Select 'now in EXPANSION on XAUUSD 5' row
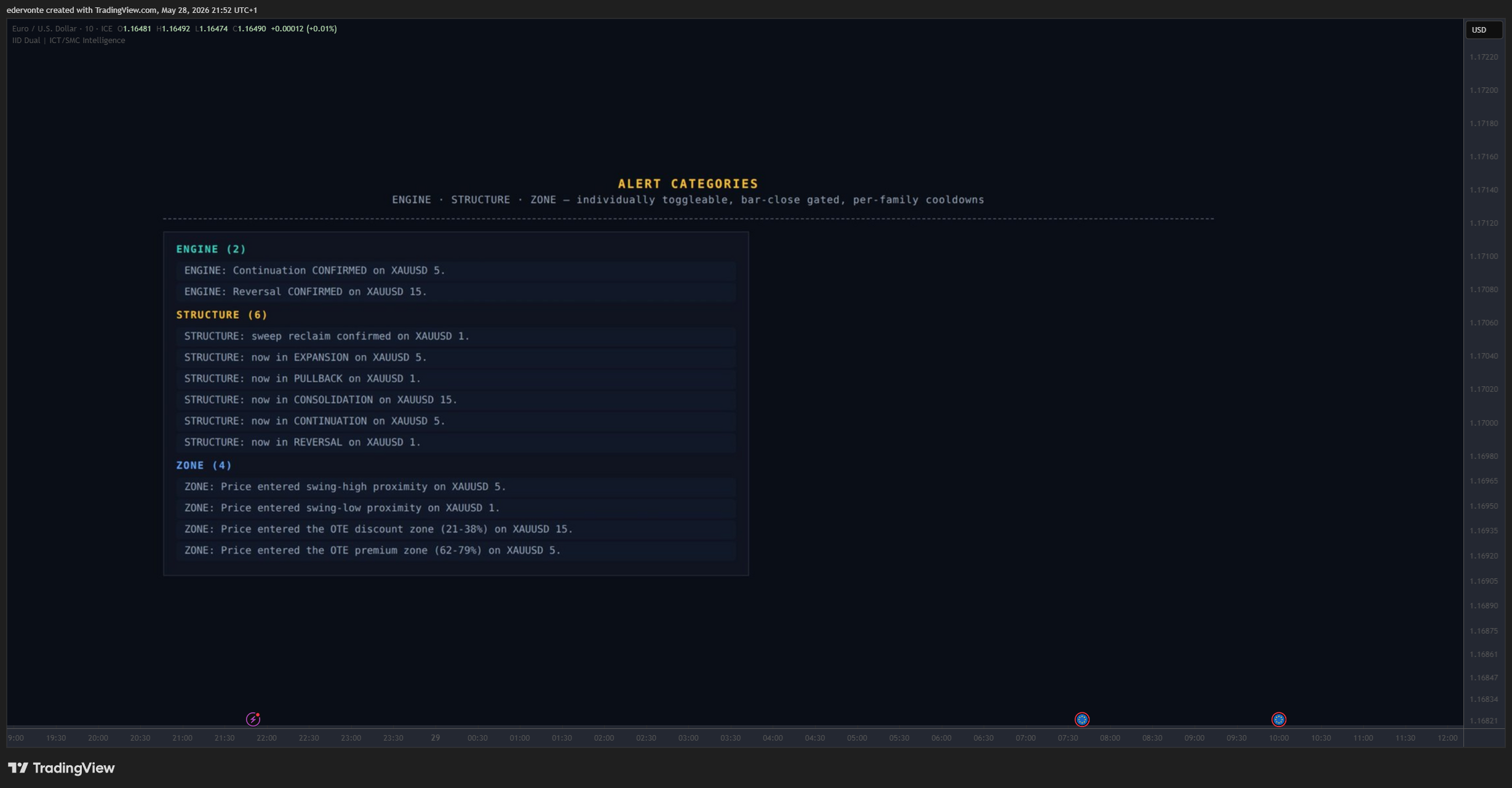Image resolution: width=1512 pixels, height=788 pixels. pos(456,357)
